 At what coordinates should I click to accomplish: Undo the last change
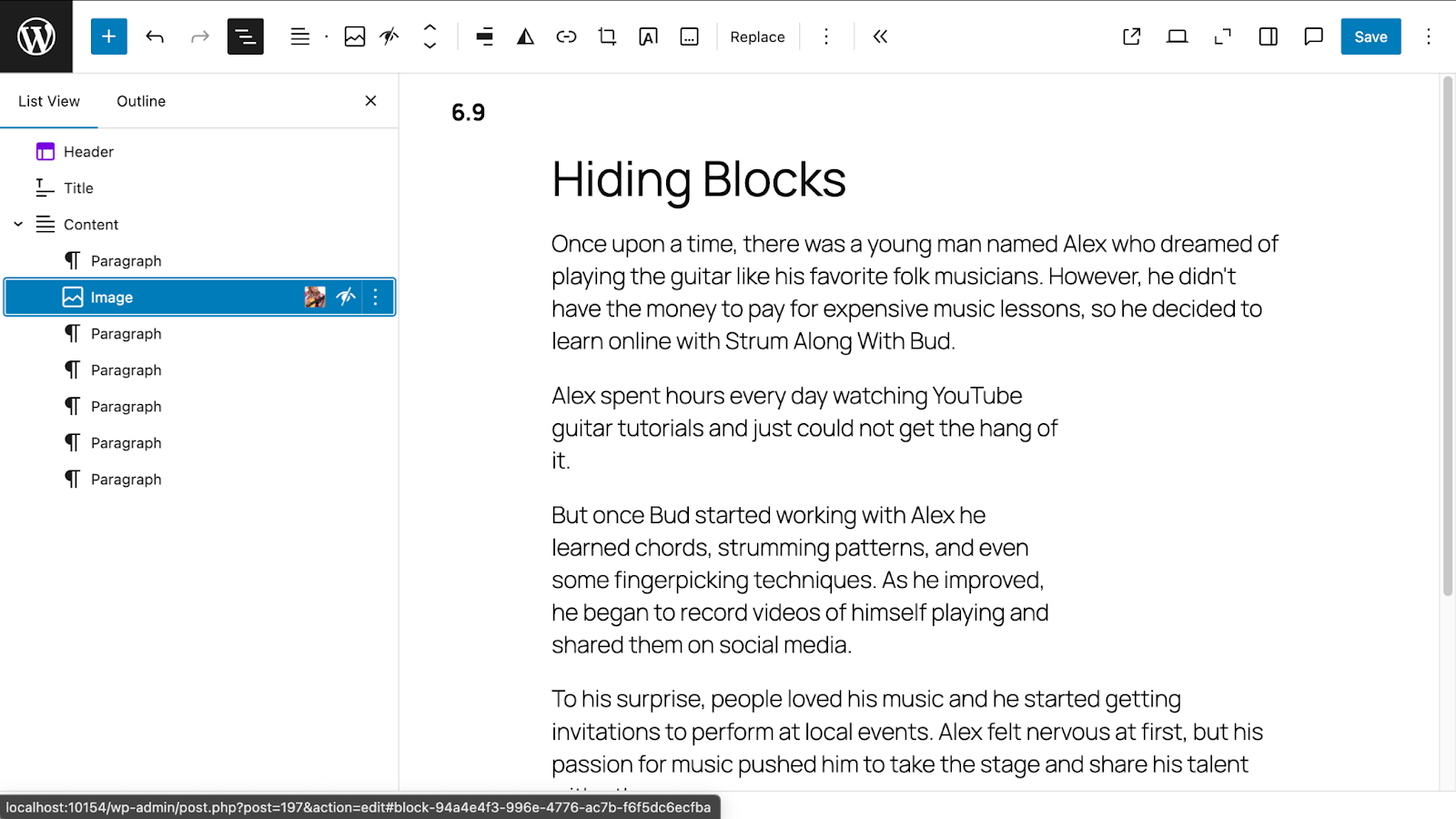pyautogui.click(x=155, y=36)
